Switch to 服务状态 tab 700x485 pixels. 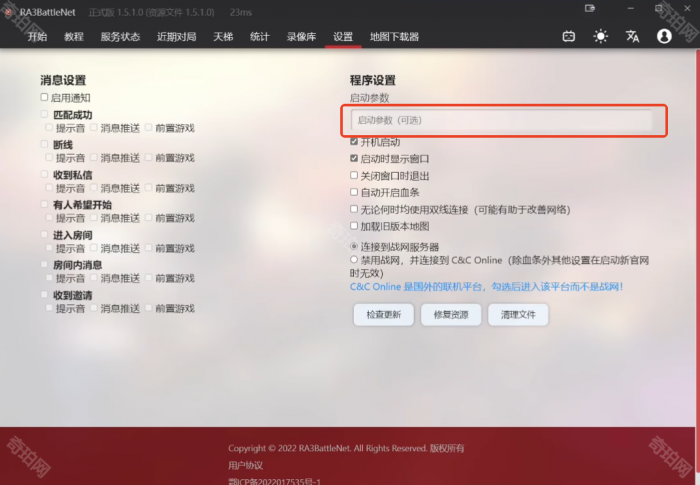tap(120, 37)
